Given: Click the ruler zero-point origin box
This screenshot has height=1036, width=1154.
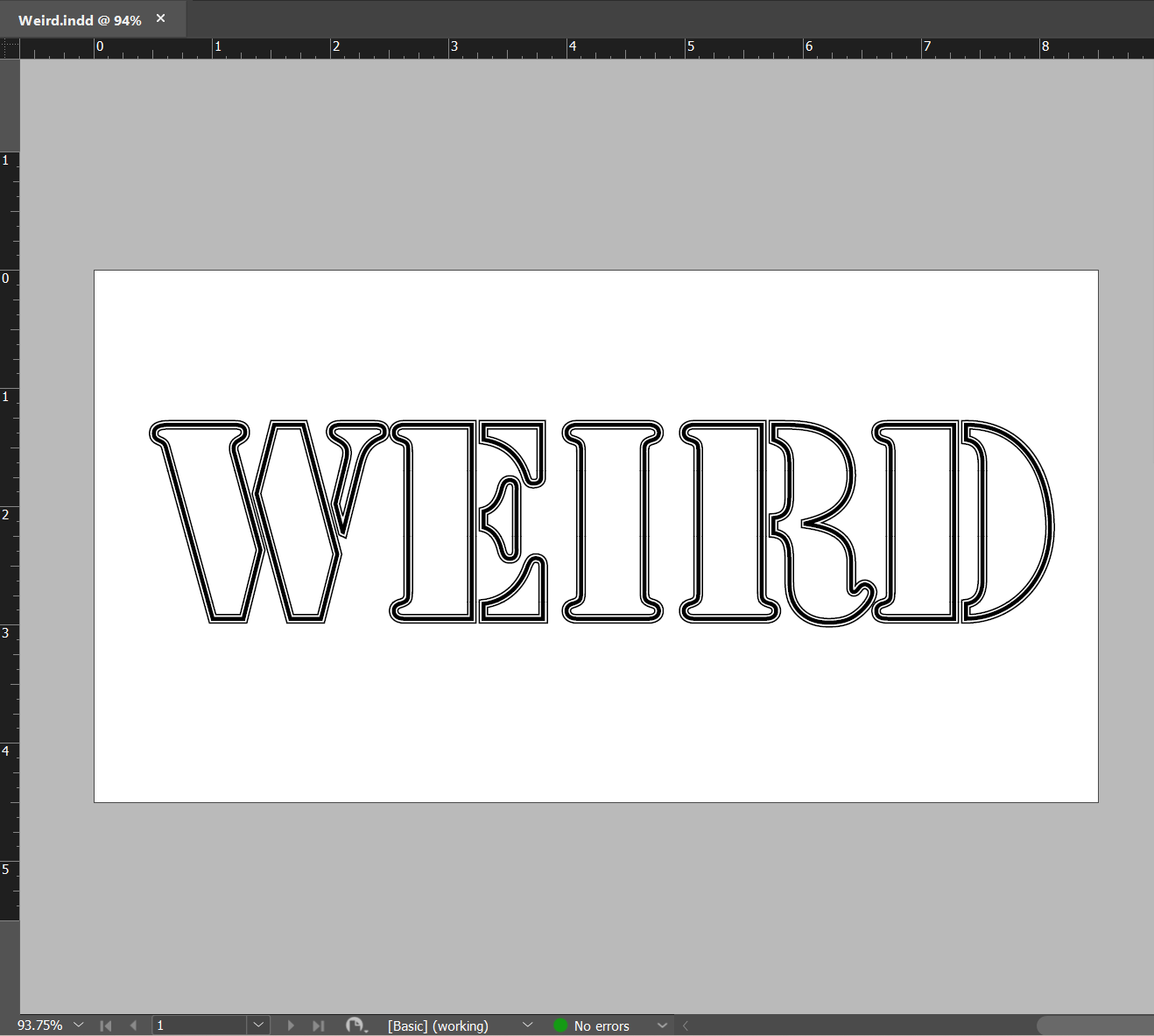Looking at the screenshot, I should click(10, 49).
